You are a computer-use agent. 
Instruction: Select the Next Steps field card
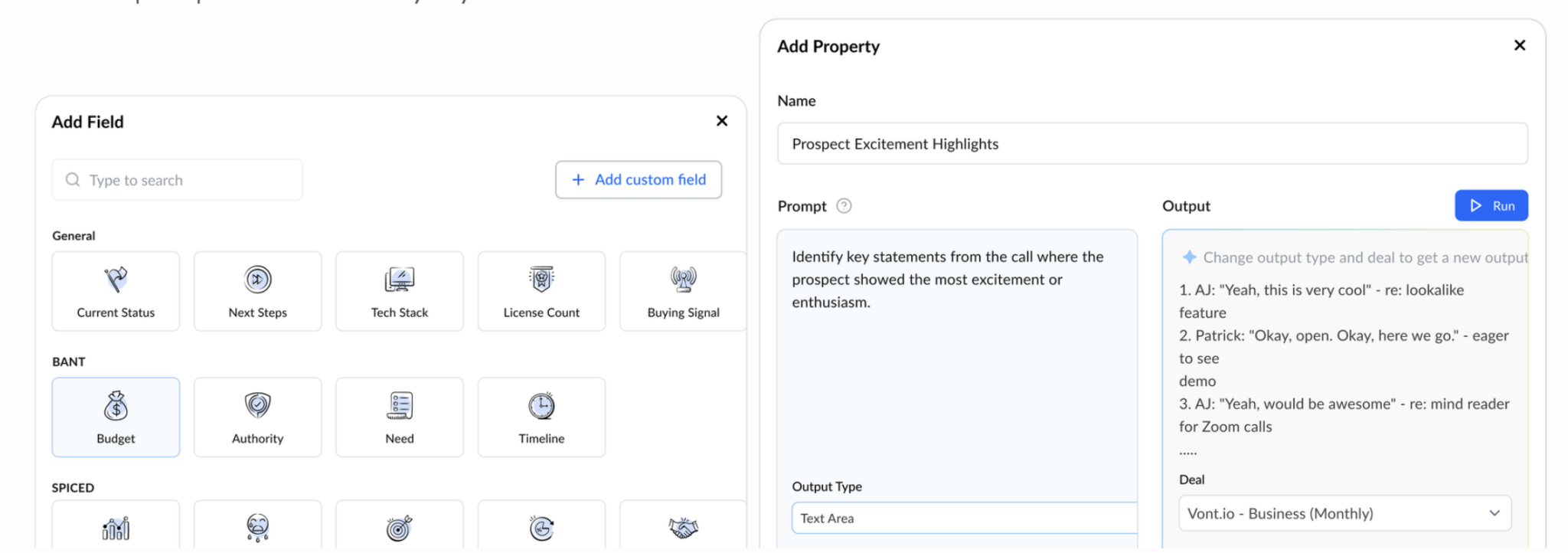click(258, 291)
